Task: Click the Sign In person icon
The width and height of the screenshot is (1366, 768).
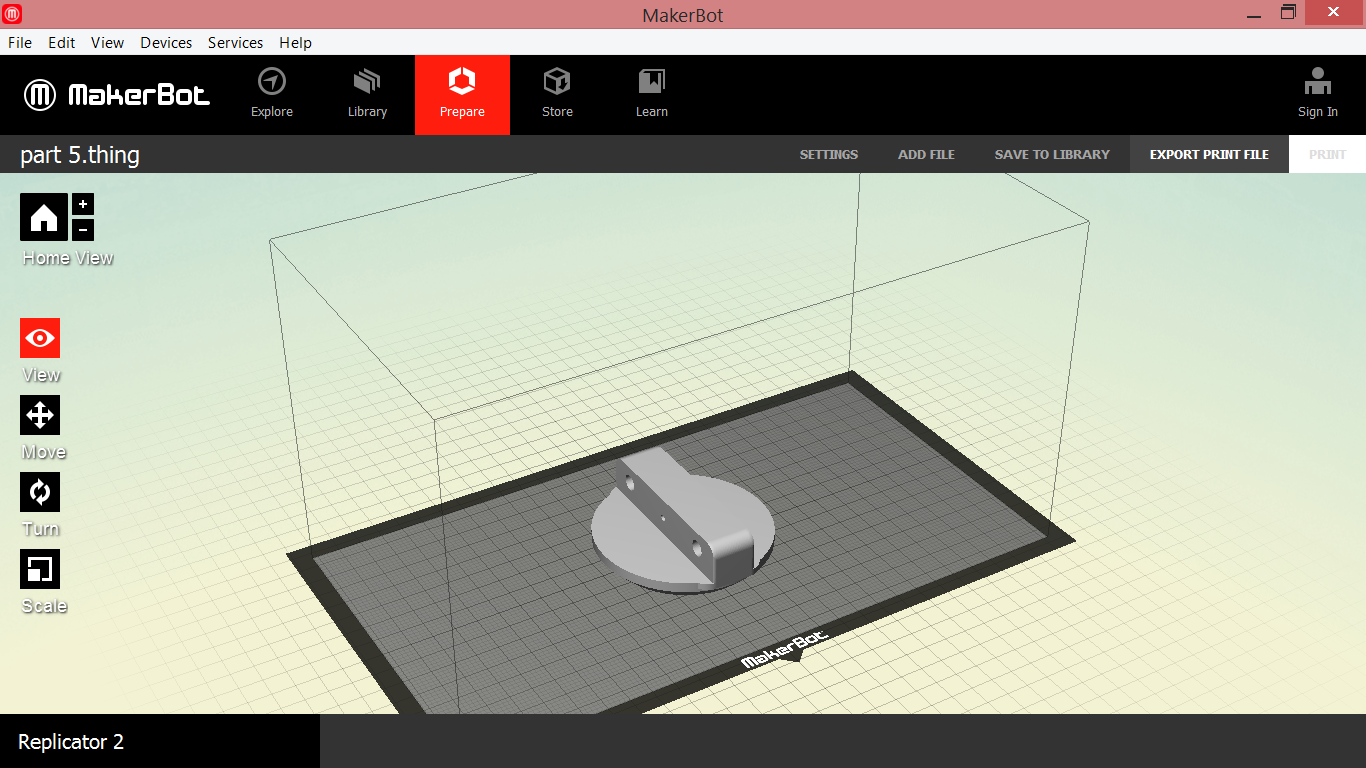Action: [1318, 82]
